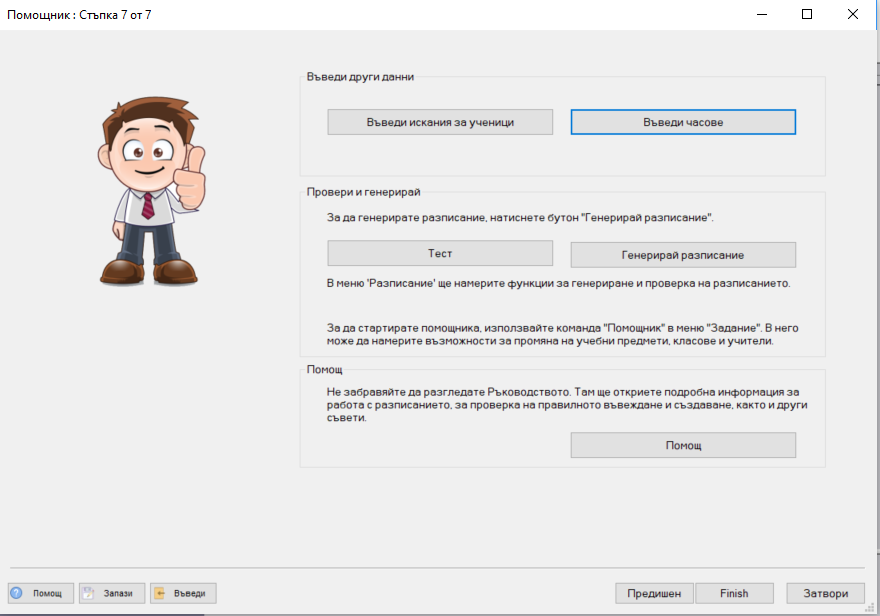Screen dimensions: 880x616
Task: Open the manual via the wide Помощ button
Action: [683, 445]
